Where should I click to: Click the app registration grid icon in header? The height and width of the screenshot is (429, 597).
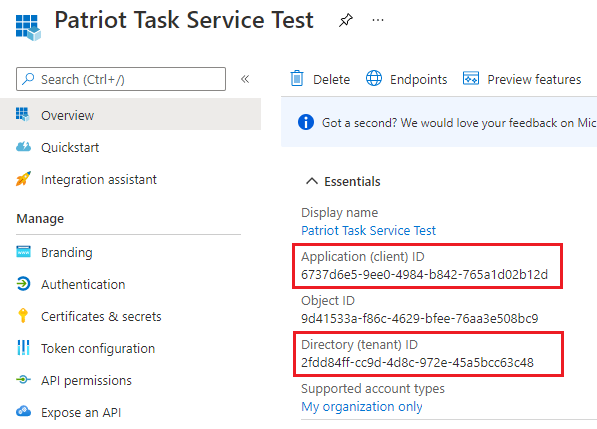pos(28,27)
